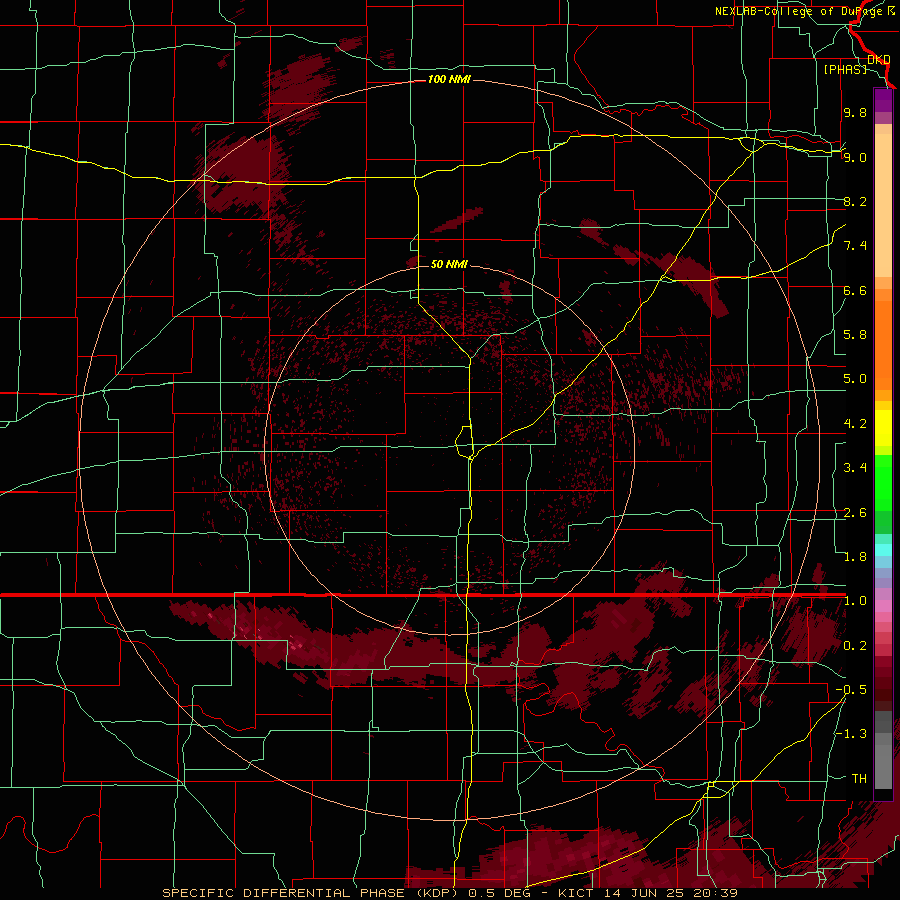Click the [PHAS] units label

coord(845,69)
